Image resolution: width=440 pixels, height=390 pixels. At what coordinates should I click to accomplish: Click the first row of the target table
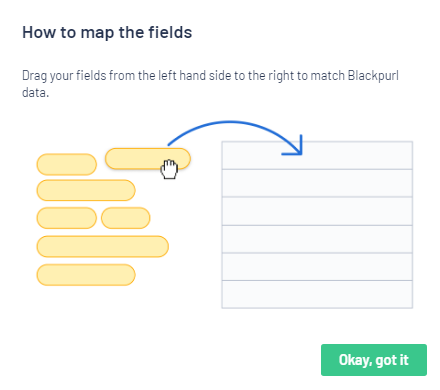point(317,155)
